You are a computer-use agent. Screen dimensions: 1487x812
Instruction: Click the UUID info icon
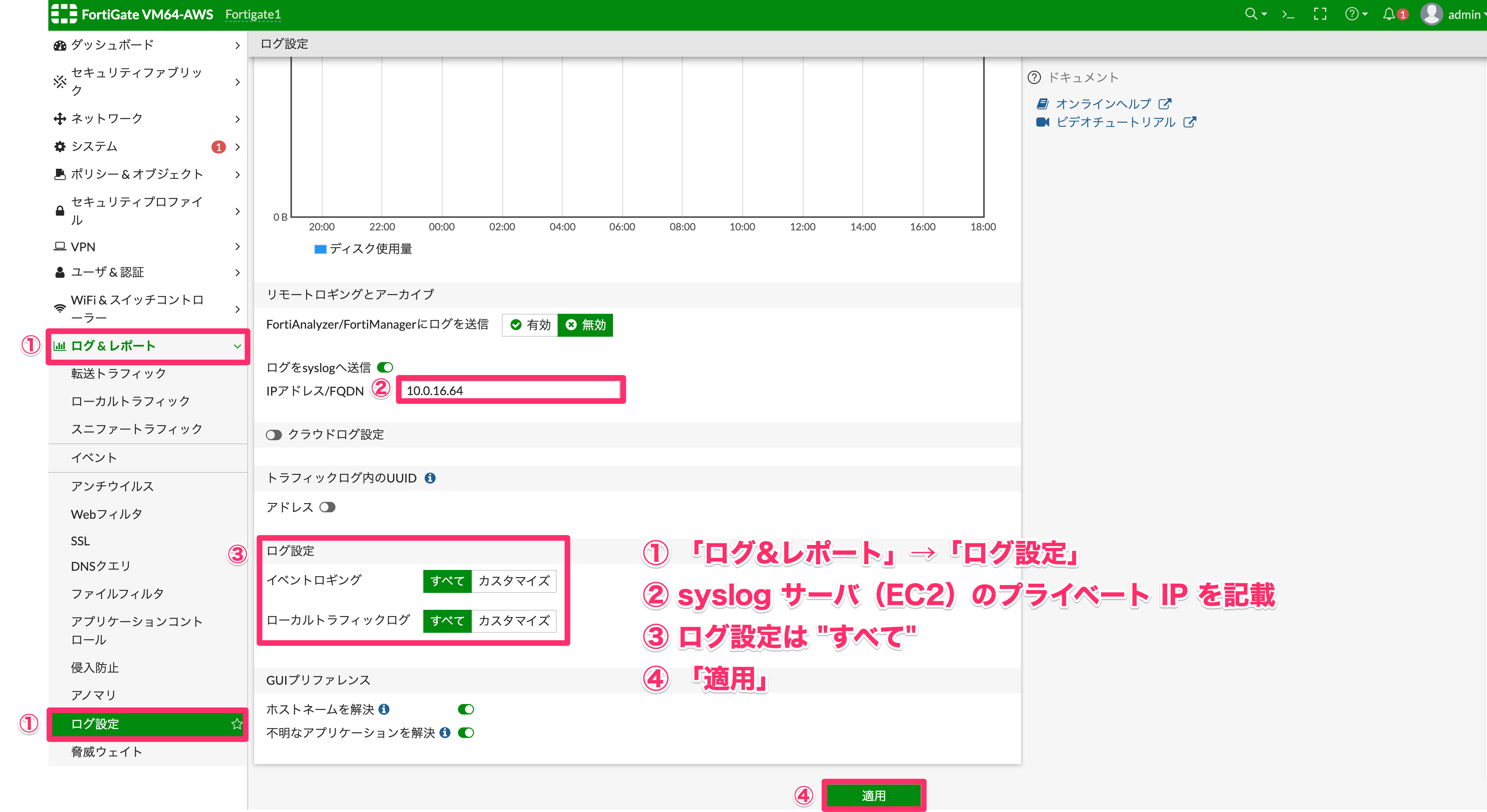(430, 478)
